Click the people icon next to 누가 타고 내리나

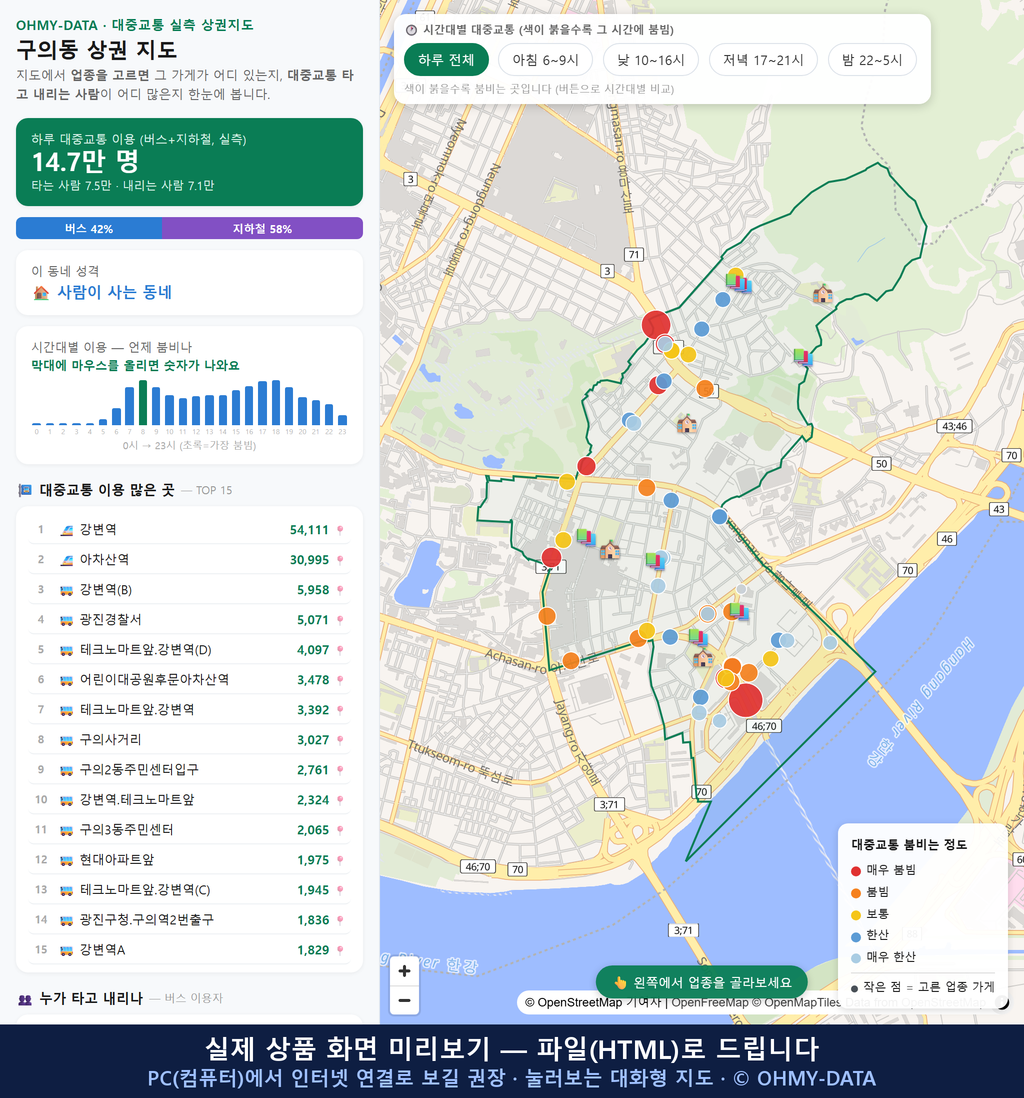[x=25, y=999]
